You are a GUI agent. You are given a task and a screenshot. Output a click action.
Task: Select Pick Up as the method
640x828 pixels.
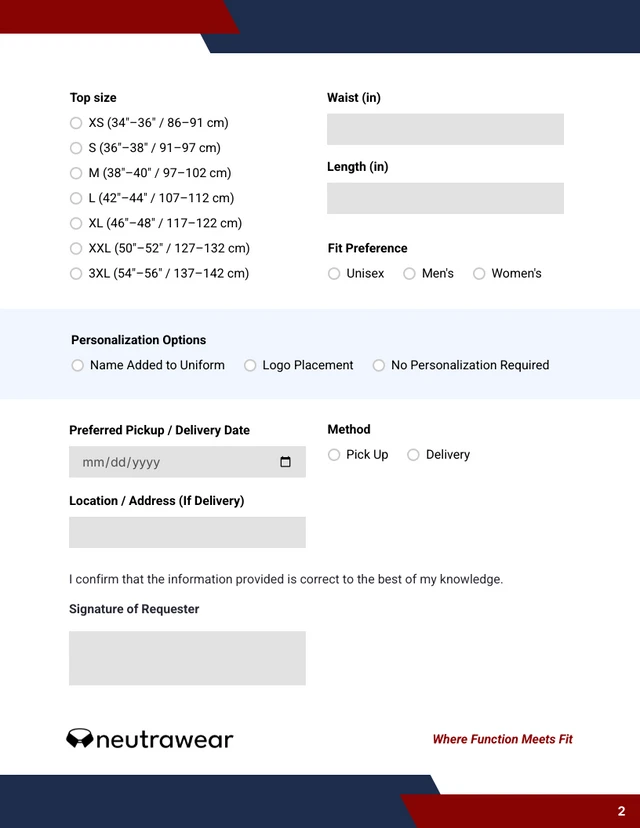pos(333,455)
